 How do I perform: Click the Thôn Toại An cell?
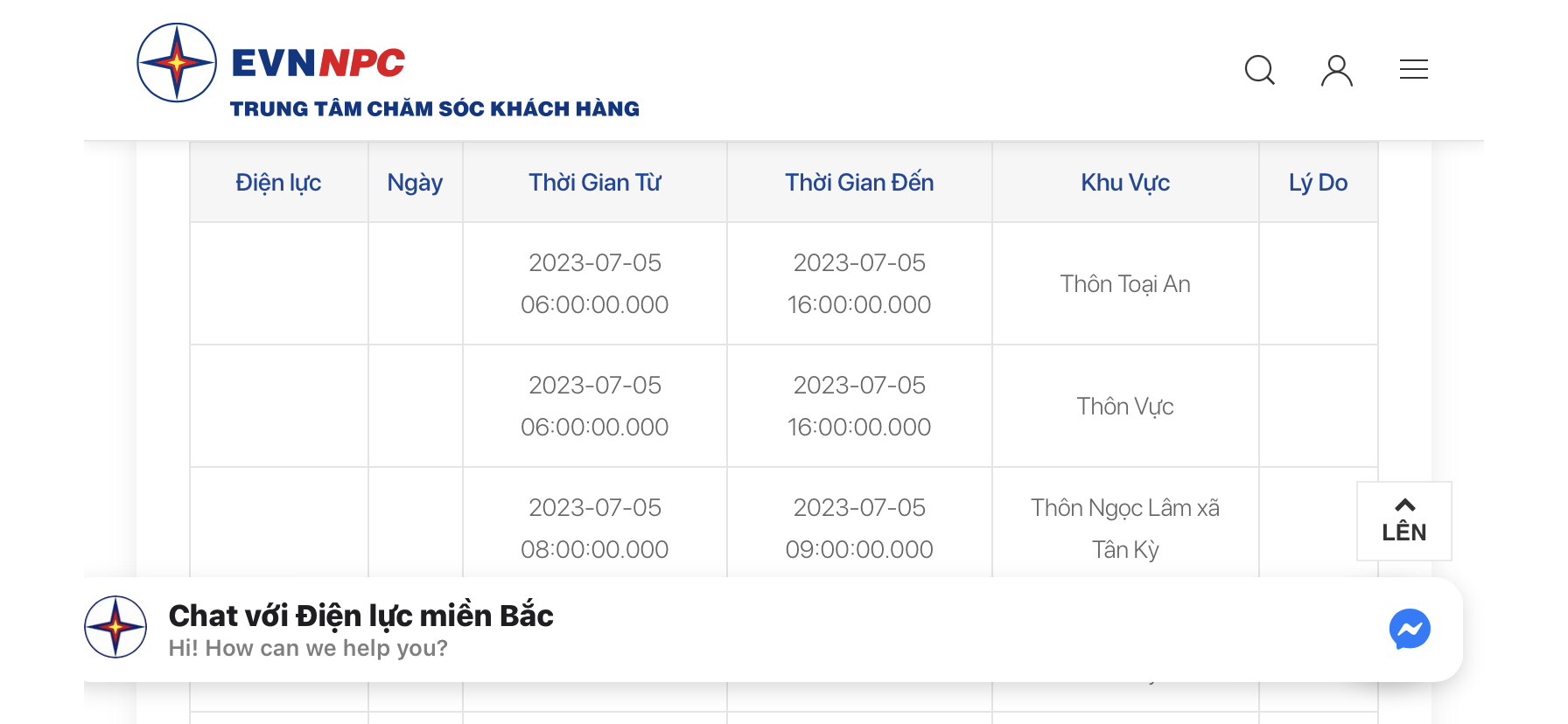(1125, 284)
